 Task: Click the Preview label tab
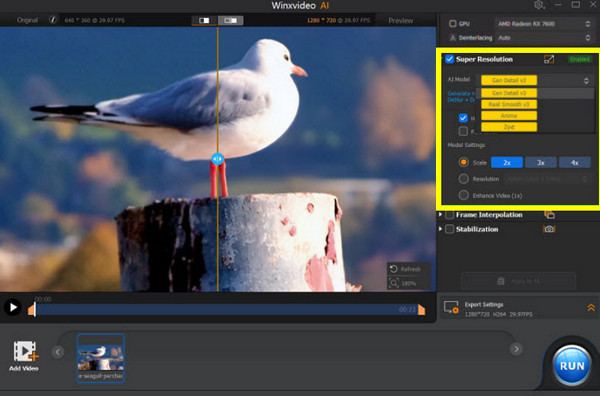[x=401, y=20]
